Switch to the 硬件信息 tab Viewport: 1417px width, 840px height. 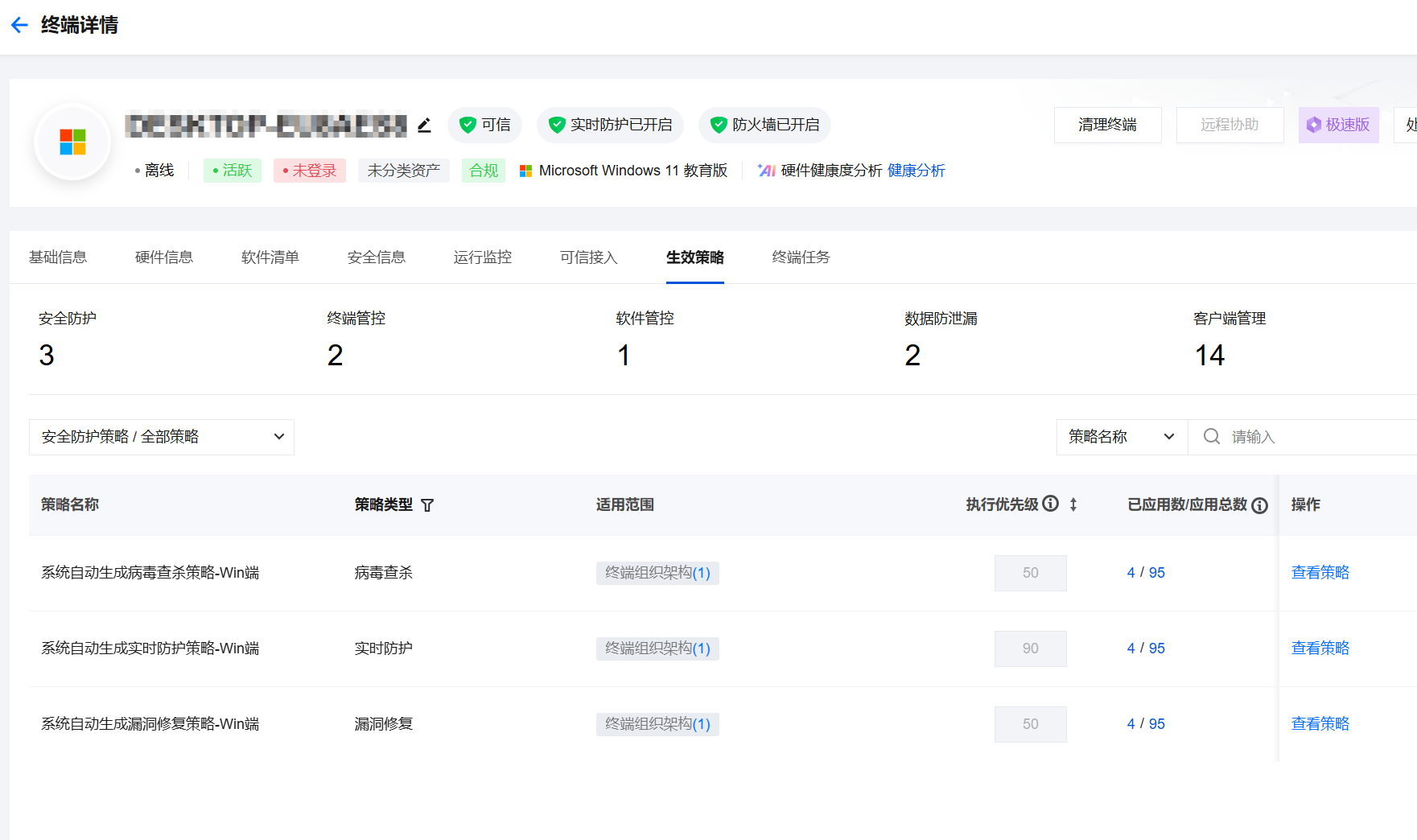point(164,257)
